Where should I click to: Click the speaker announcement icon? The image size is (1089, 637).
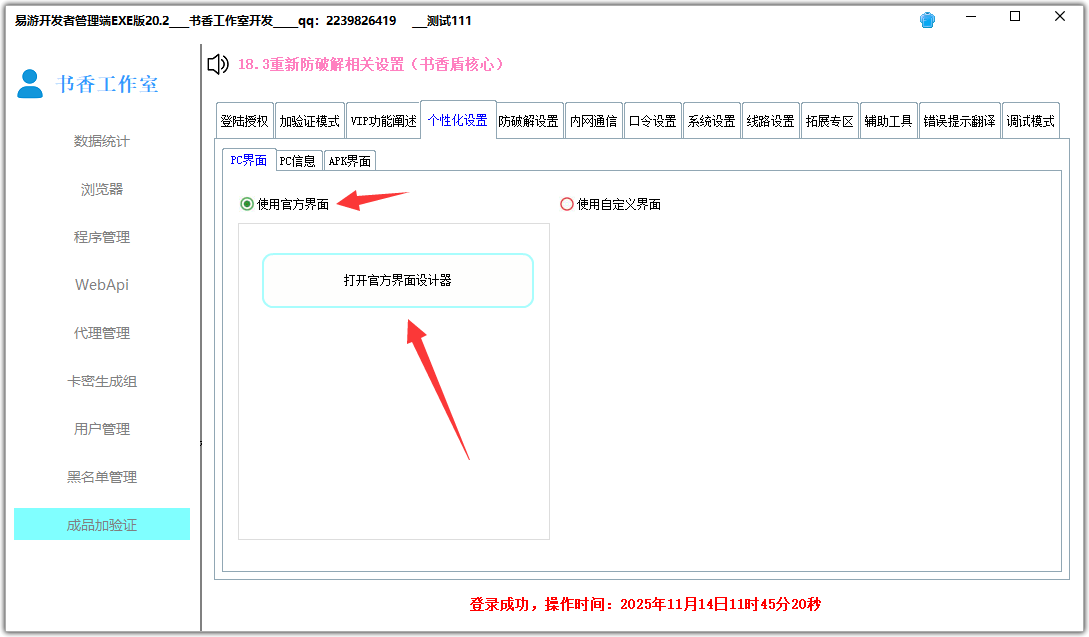[216, 65]
